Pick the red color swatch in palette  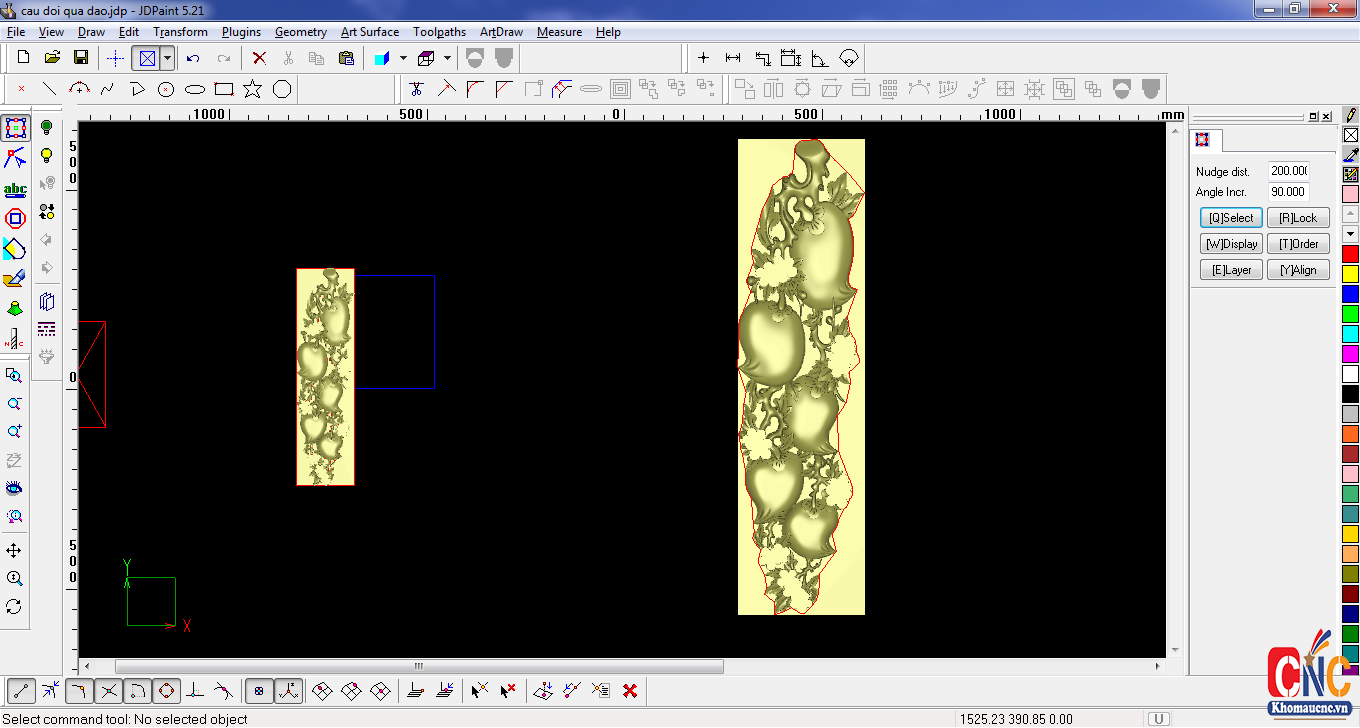coord(1350,254)
